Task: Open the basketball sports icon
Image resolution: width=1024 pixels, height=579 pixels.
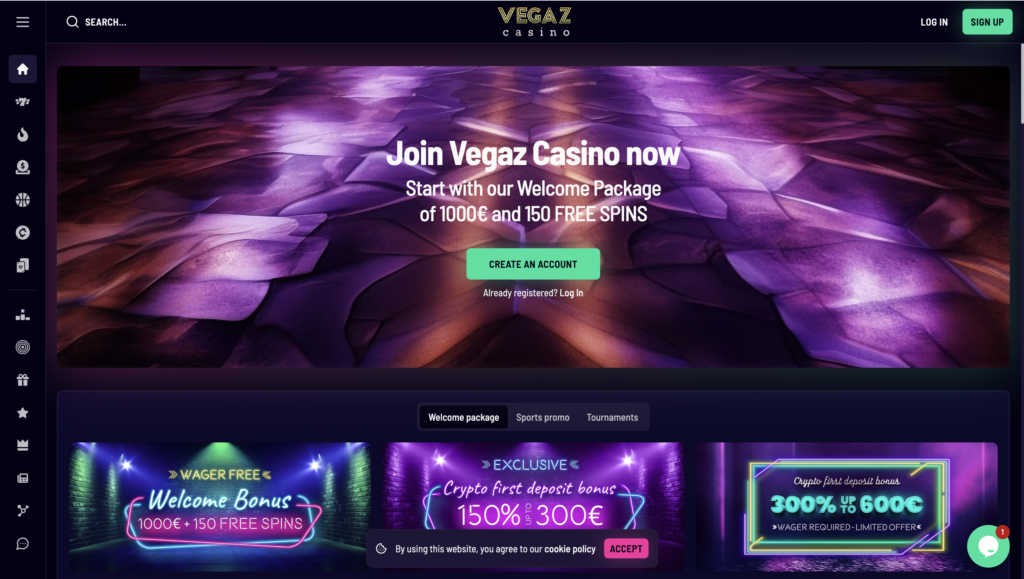Action: (x=23, y=200)
